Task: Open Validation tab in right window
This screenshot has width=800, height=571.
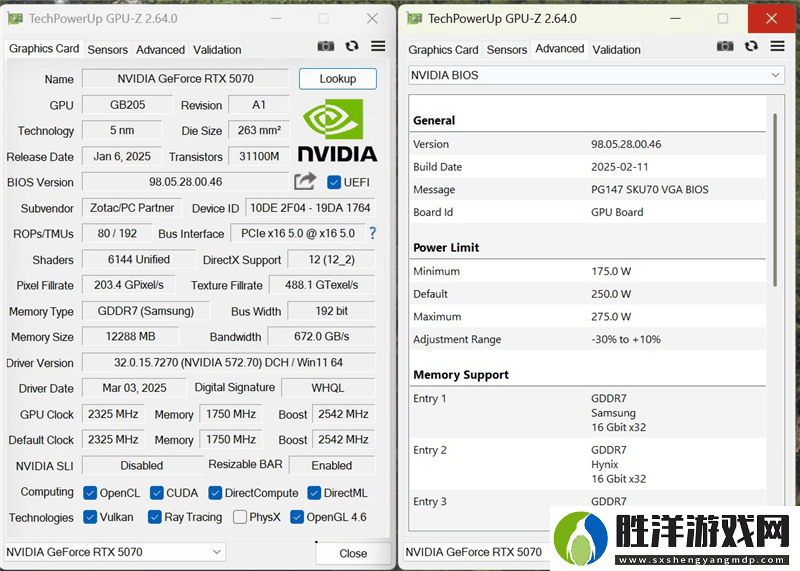Action: (616, 49)
